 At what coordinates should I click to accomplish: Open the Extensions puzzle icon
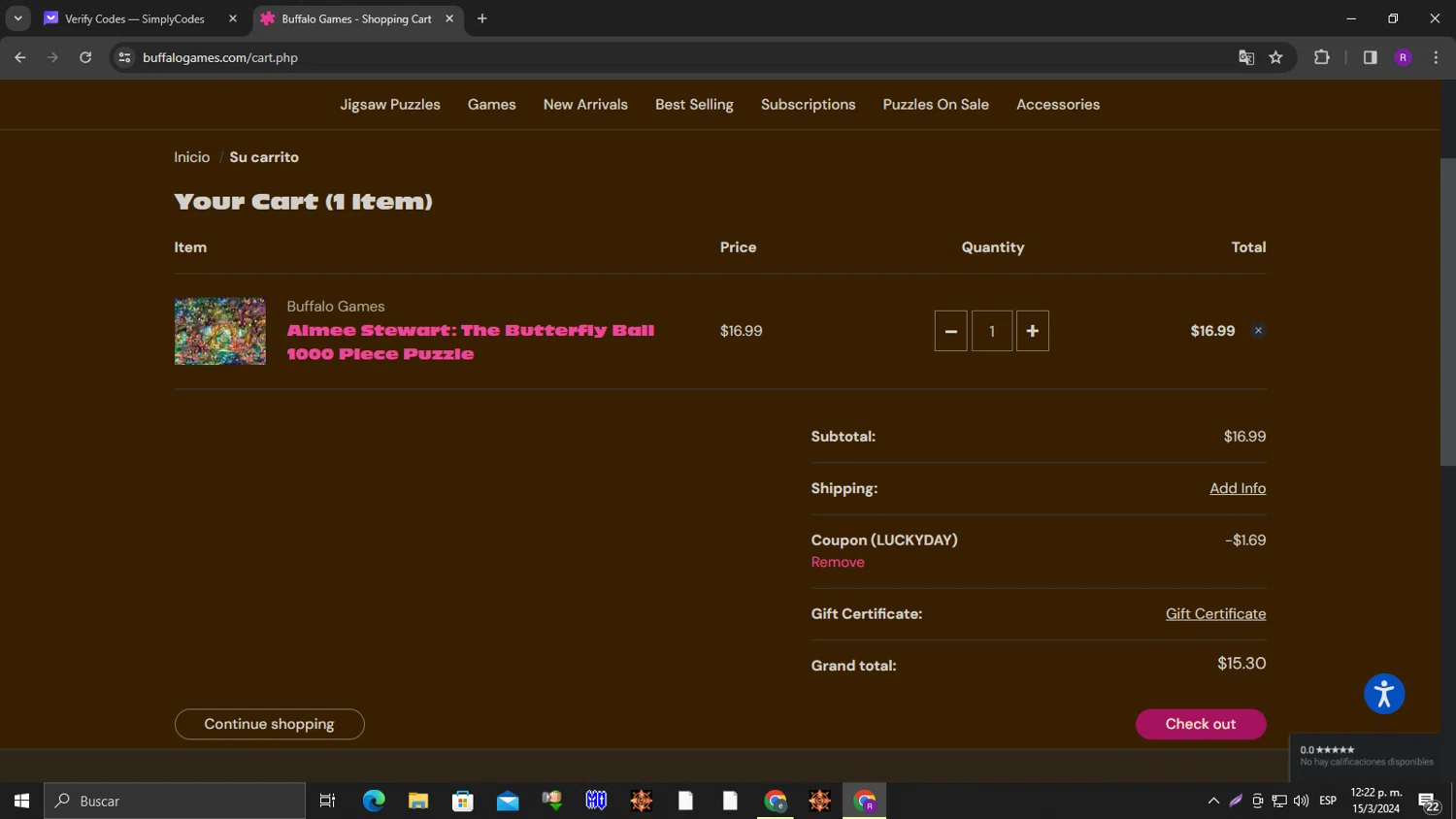[1321, 57]
